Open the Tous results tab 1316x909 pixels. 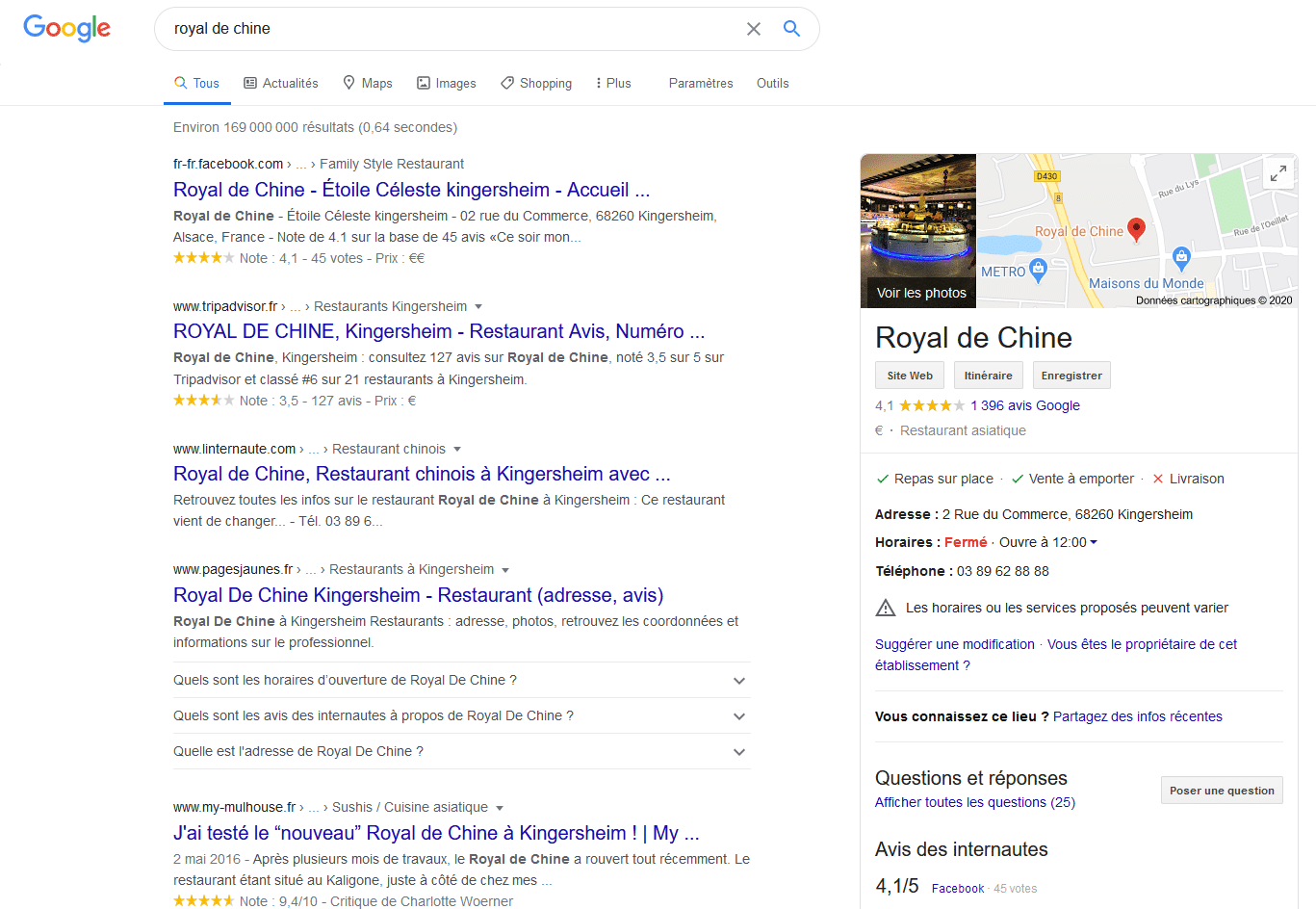196,83
